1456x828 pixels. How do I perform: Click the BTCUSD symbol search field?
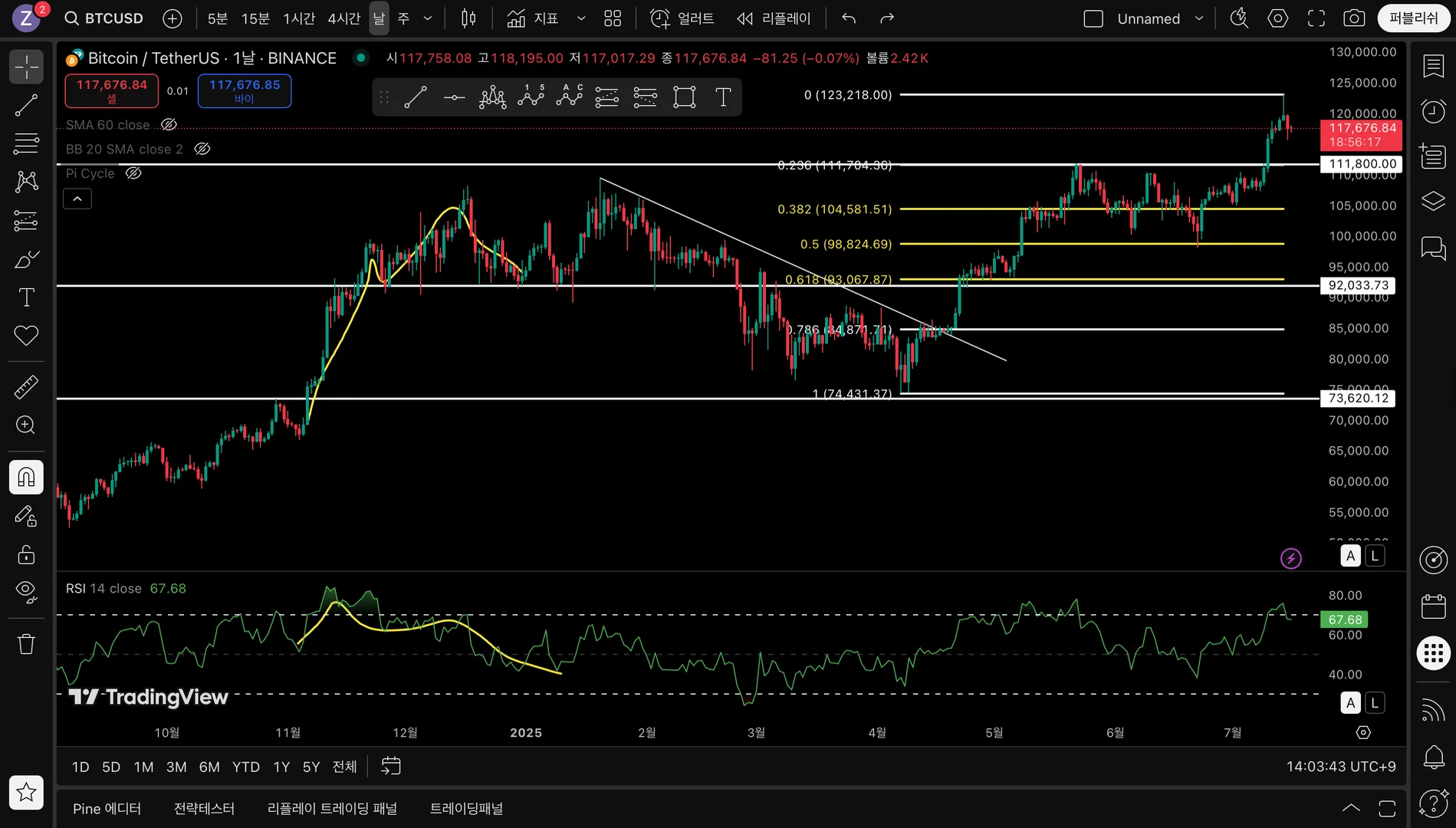click(105, 18)
